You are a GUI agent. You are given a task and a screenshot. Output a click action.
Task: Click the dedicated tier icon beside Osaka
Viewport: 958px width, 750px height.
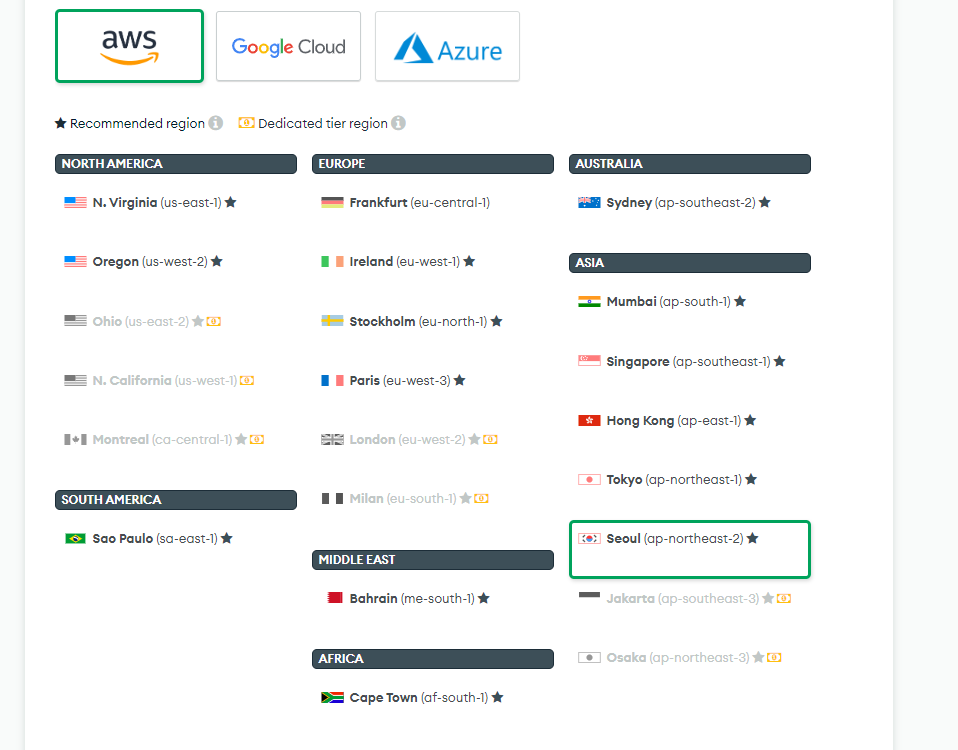click(774, 658)
